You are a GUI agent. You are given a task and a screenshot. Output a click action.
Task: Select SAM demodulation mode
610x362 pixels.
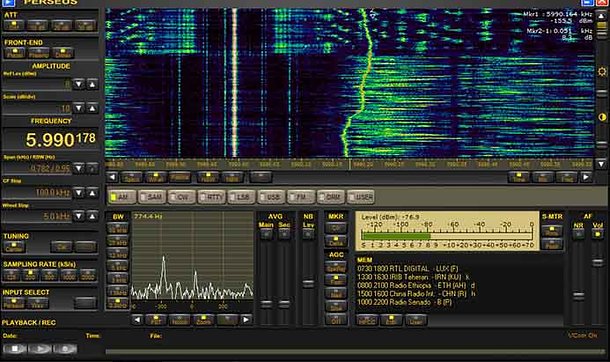pyautogui.click(x=152, y=197)
